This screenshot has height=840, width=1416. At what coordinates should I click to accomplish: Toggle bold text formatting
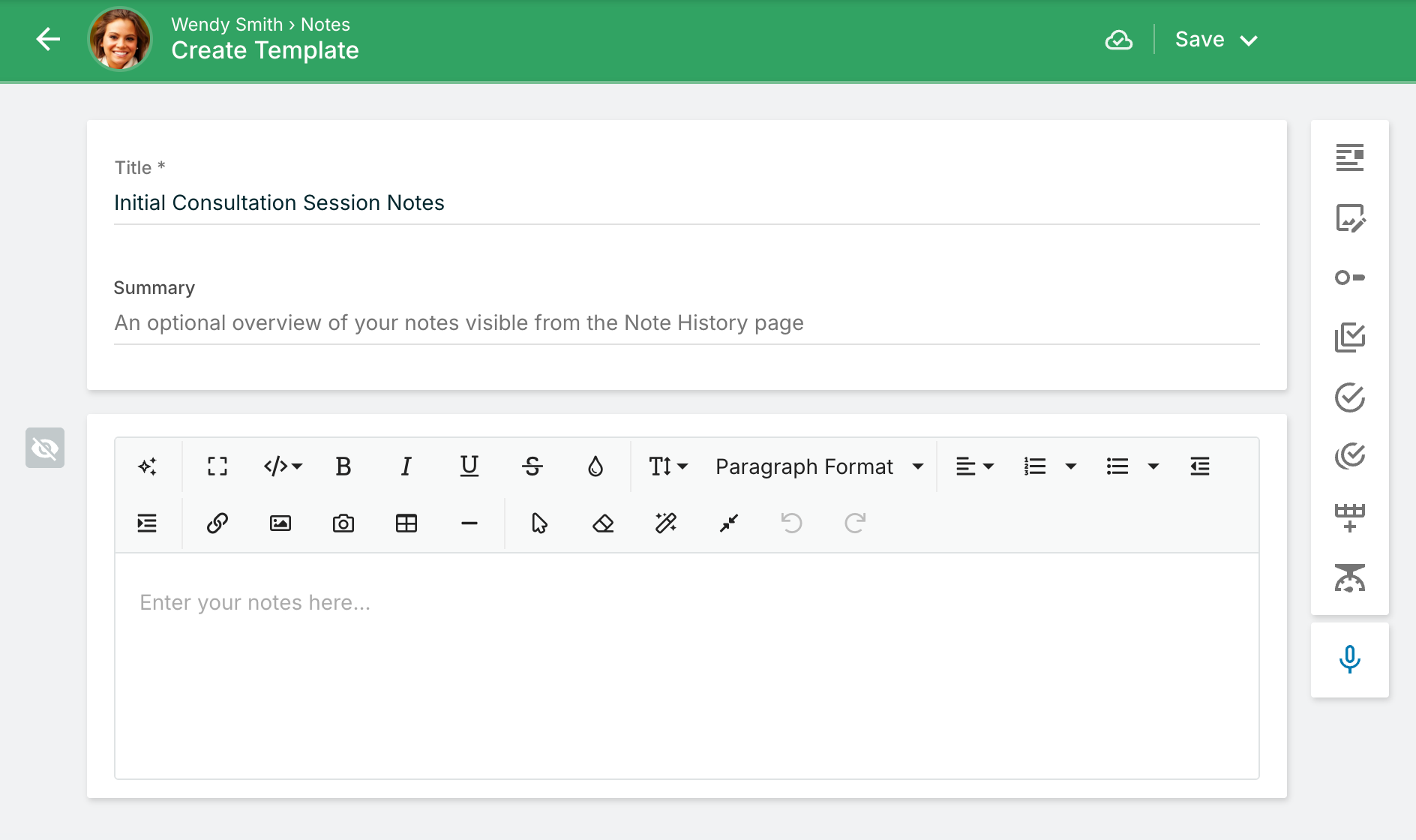tap(343, 466)
